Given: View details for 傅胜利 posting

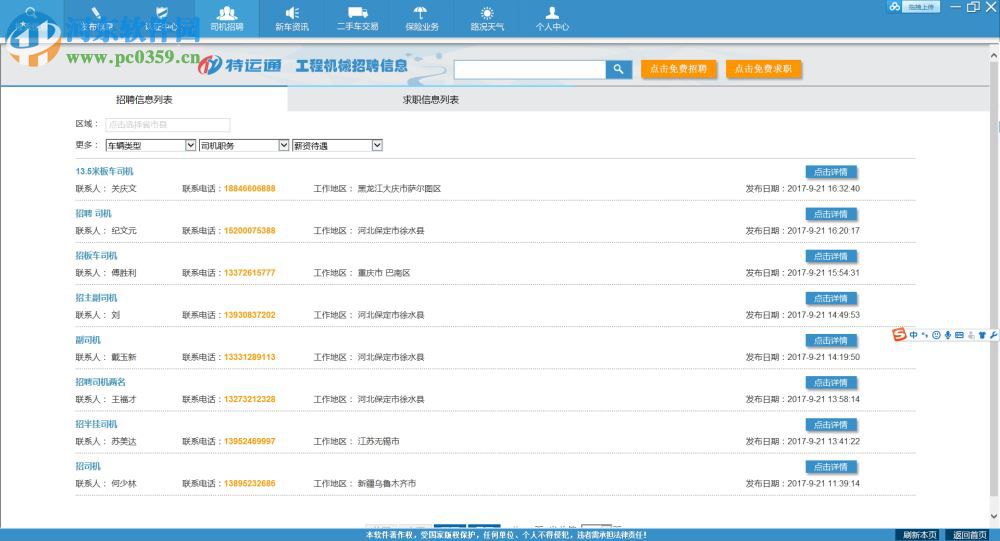Looking at the screenshot, I should coord(830,256).
